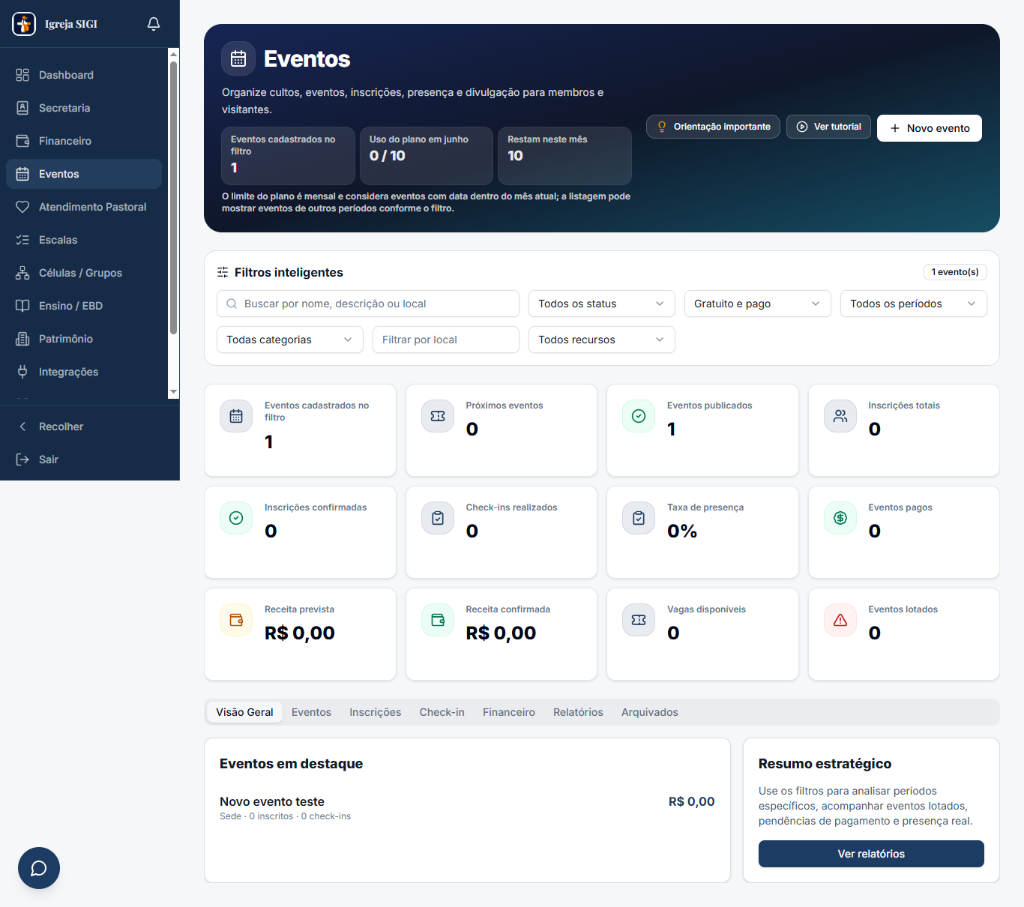1024x907 pixels.
Task: Expand the Todos os períodos dropdown
Action: (x=913, y=304)
